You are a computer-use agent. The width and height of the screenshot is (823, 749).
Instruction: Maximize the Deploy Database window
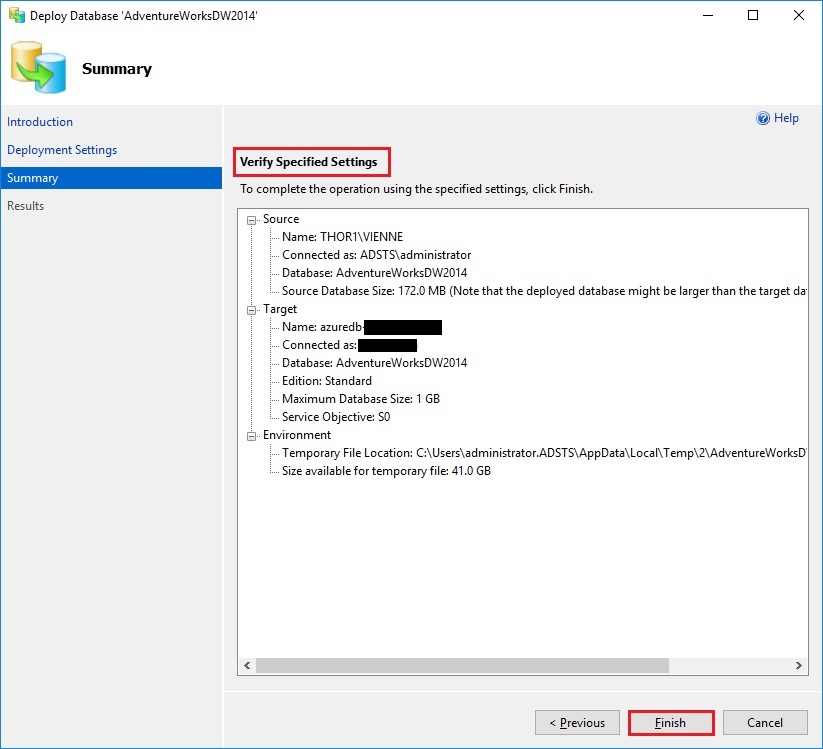pyautogui.click(x=753, y=15)
